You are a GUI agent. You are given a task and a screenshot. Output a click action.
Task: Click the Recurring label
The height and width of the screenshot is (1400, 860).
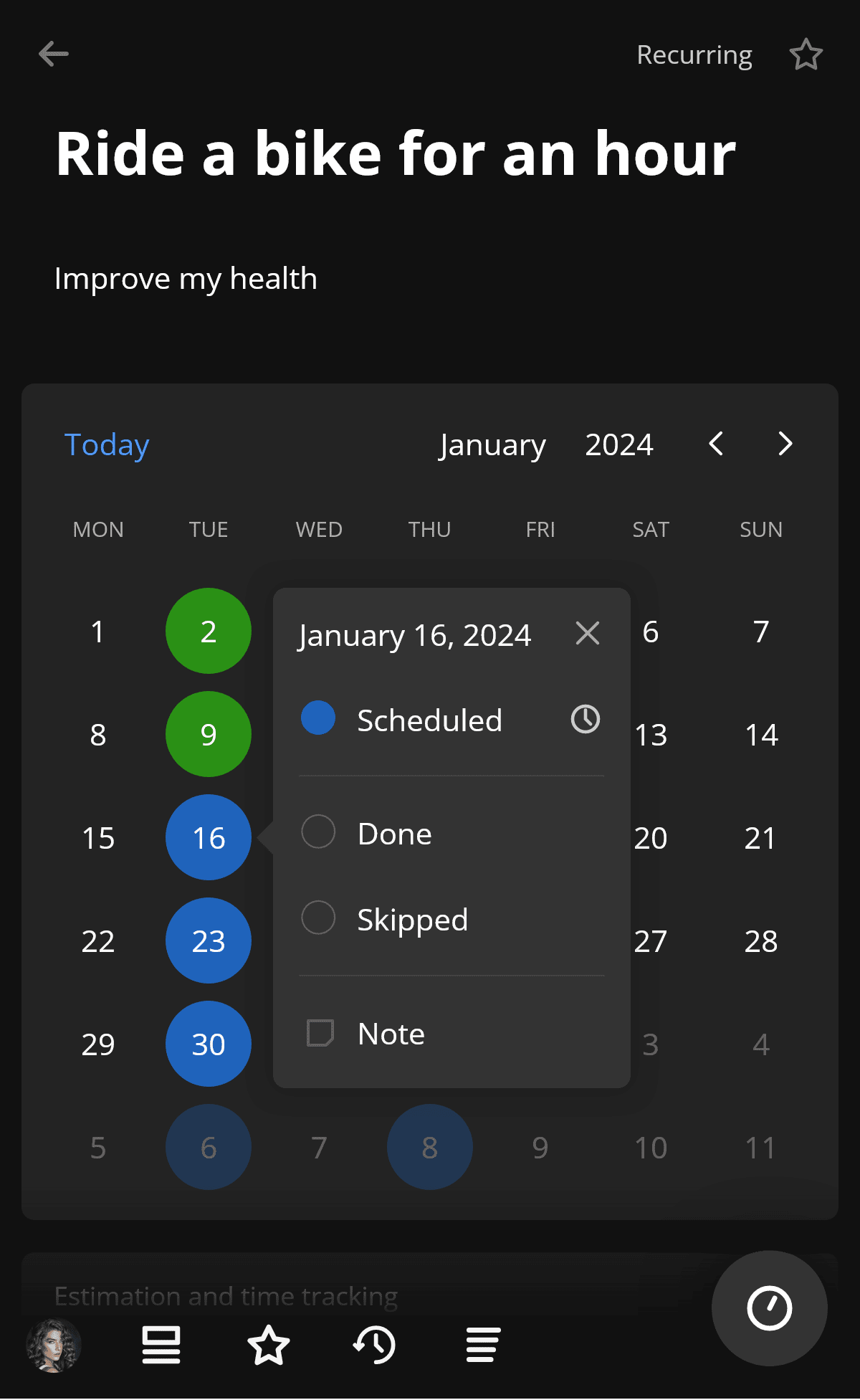694,54
